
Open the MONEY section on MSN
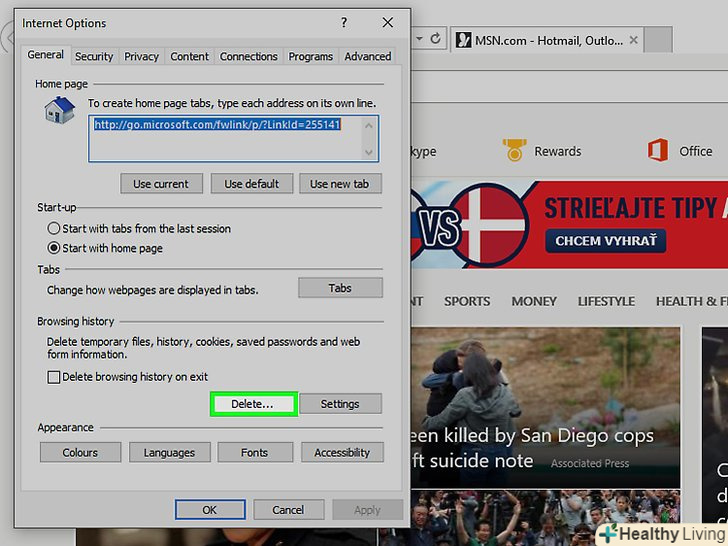[534, 301]
